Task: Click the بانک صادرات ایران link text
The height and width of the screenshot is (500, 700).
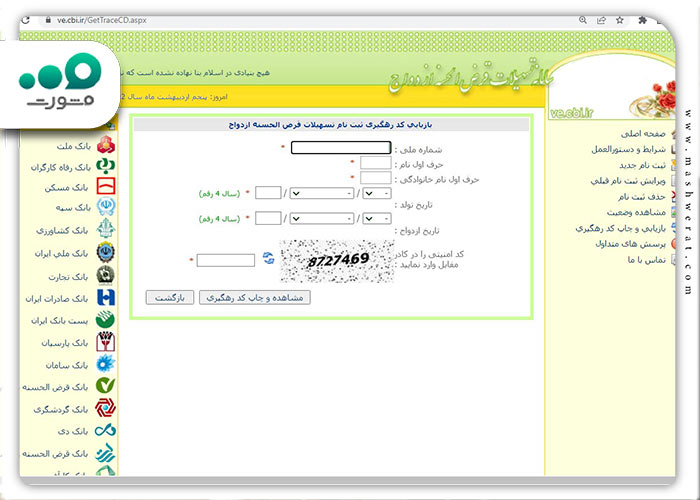Action: (x=57, y=299)
